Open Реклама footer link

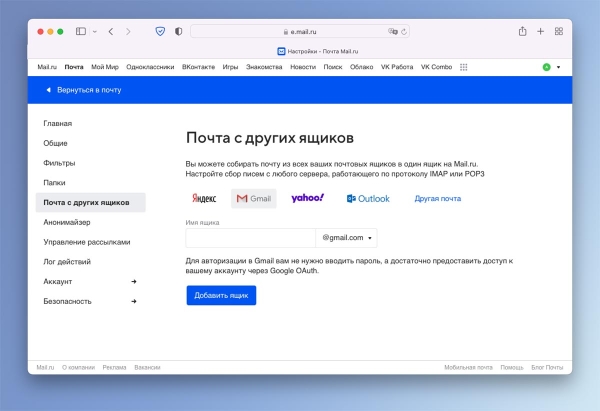[114, 367]
